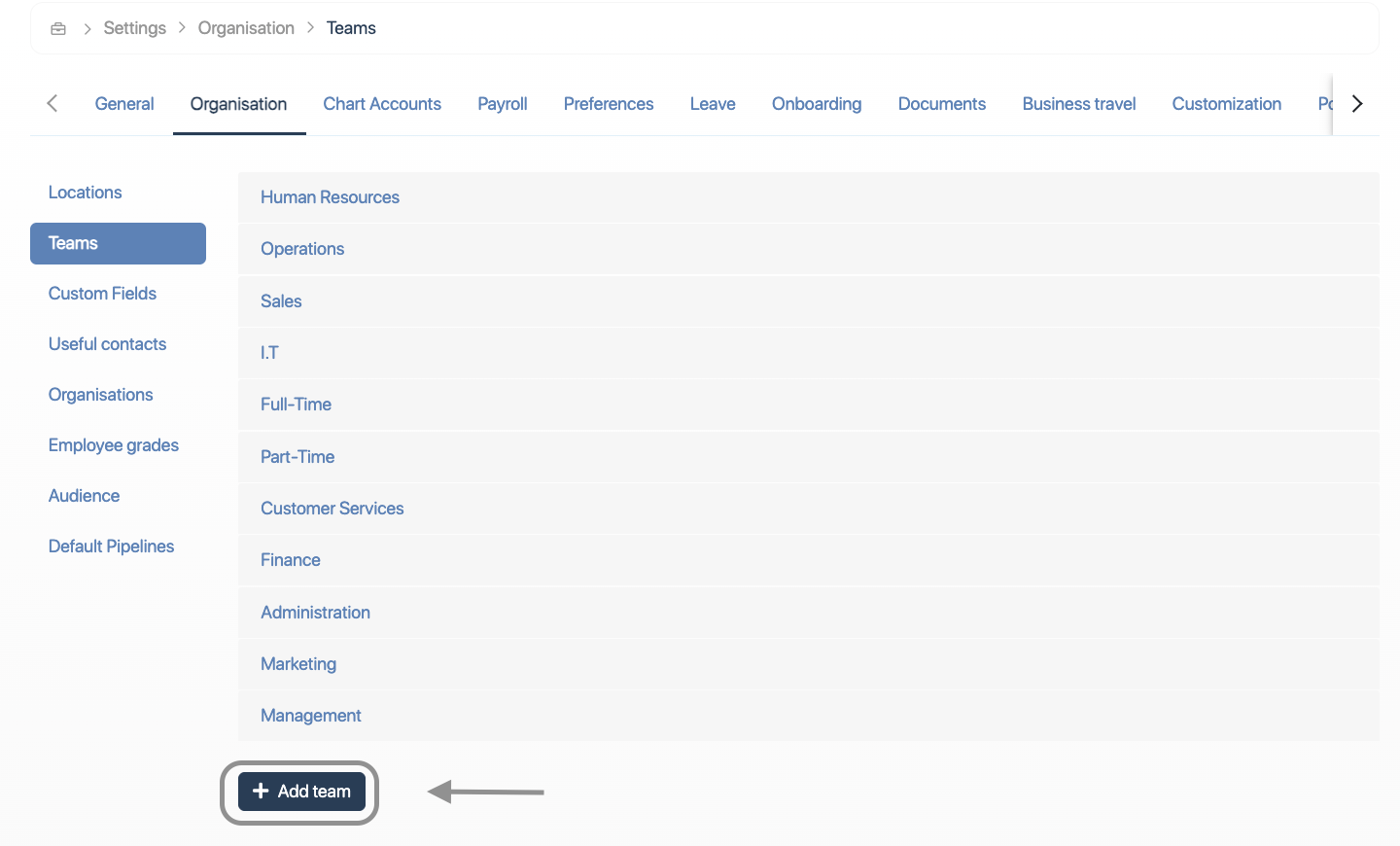This screenshot has width=1400, height=846.
Task: Select the Customer Services team
Action: click(332, 509)
